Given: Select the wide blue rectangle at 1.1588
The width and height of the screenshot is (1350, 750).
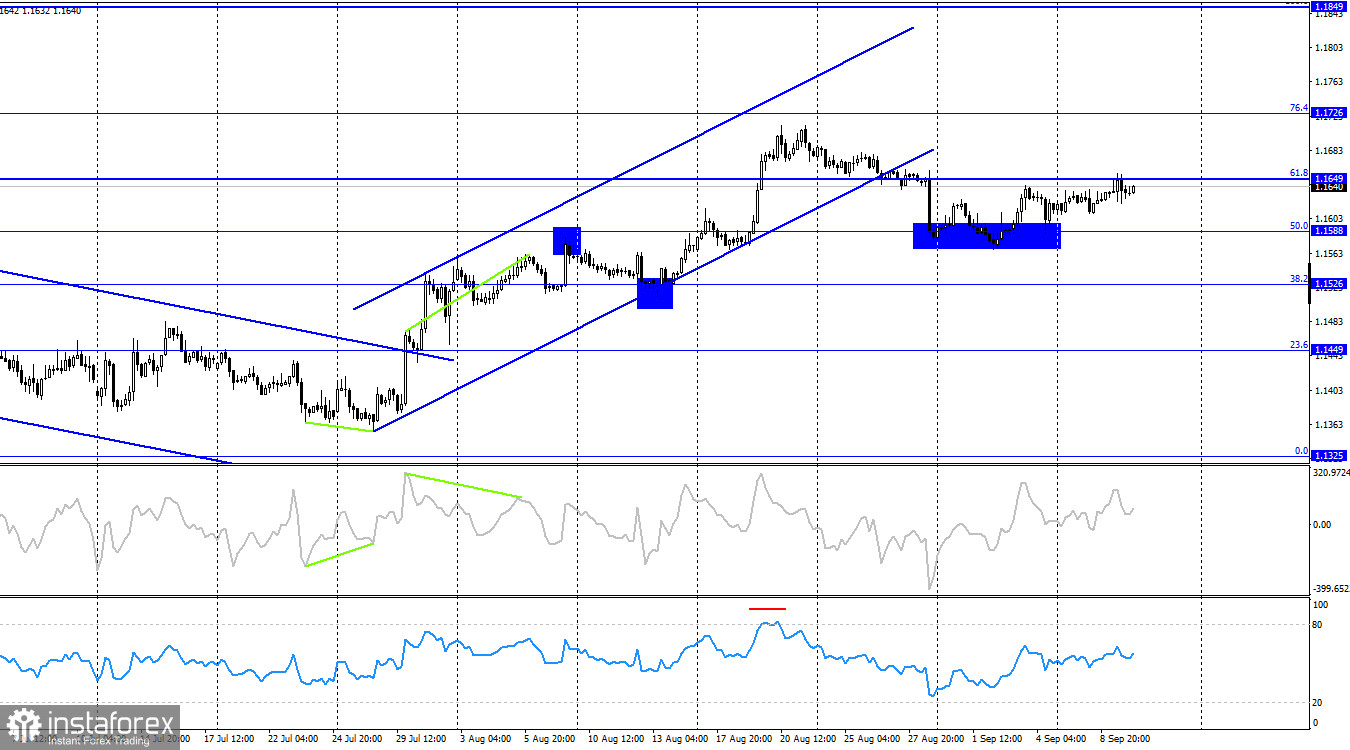Looking at the screenshot, I should [986, 235].
